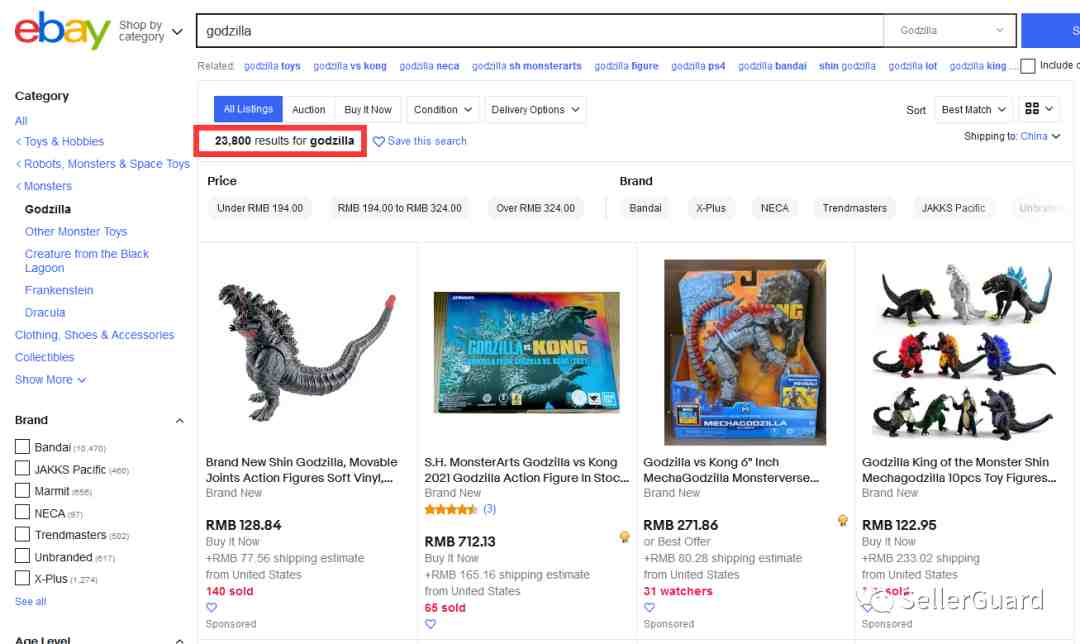Screen dimensions: 1080x644
Task: Filter by RMB 194.00 to RMB 324.00
Action: 399,208
